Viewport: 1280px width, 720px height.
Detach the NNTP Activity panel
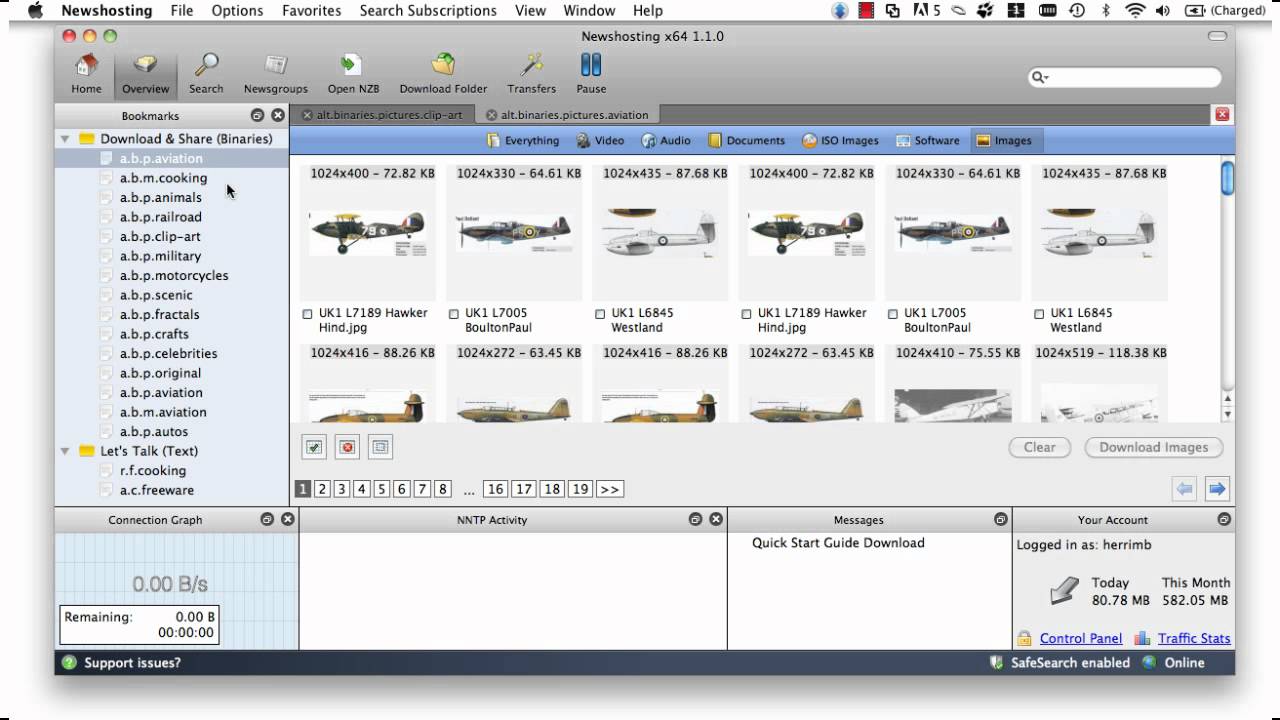click(x=694, y=519)
